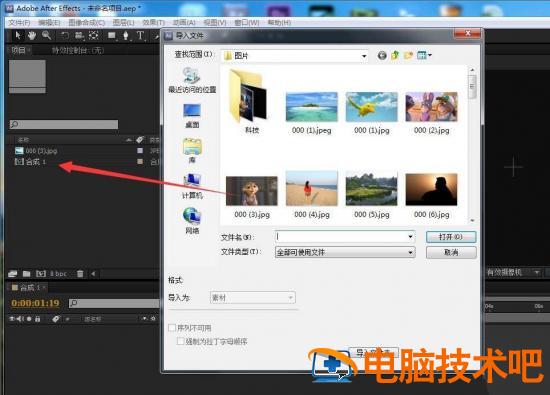Delete selected project item trash icon
This screenshot has width=550, height=395.
point(80,274)
